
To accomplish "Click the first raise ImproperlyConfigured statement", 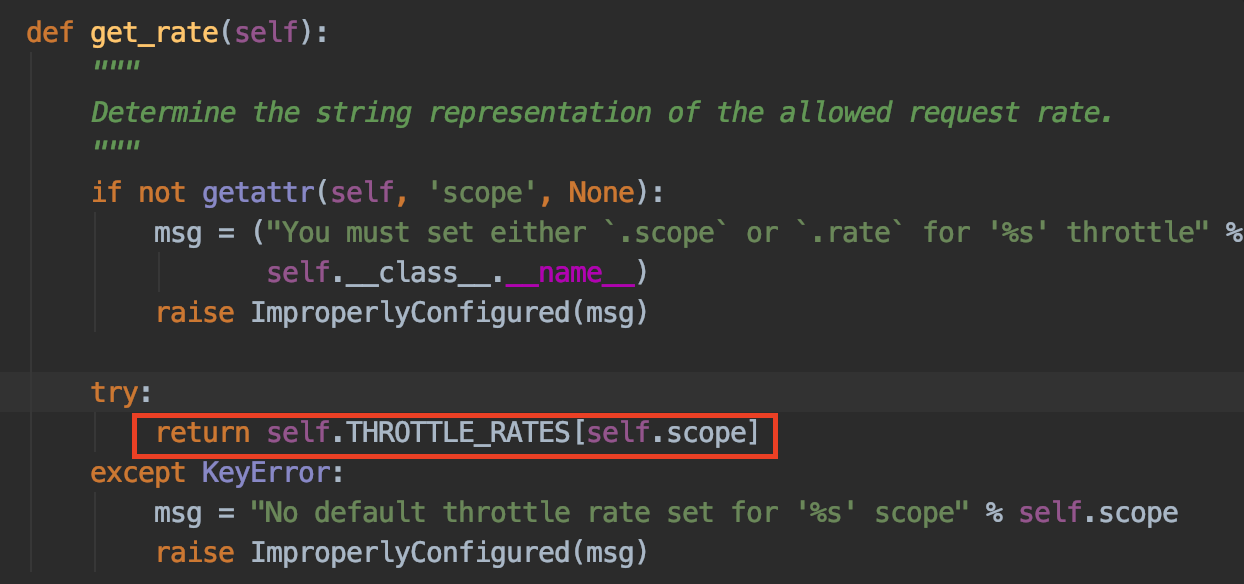I will tap(402, 312).
